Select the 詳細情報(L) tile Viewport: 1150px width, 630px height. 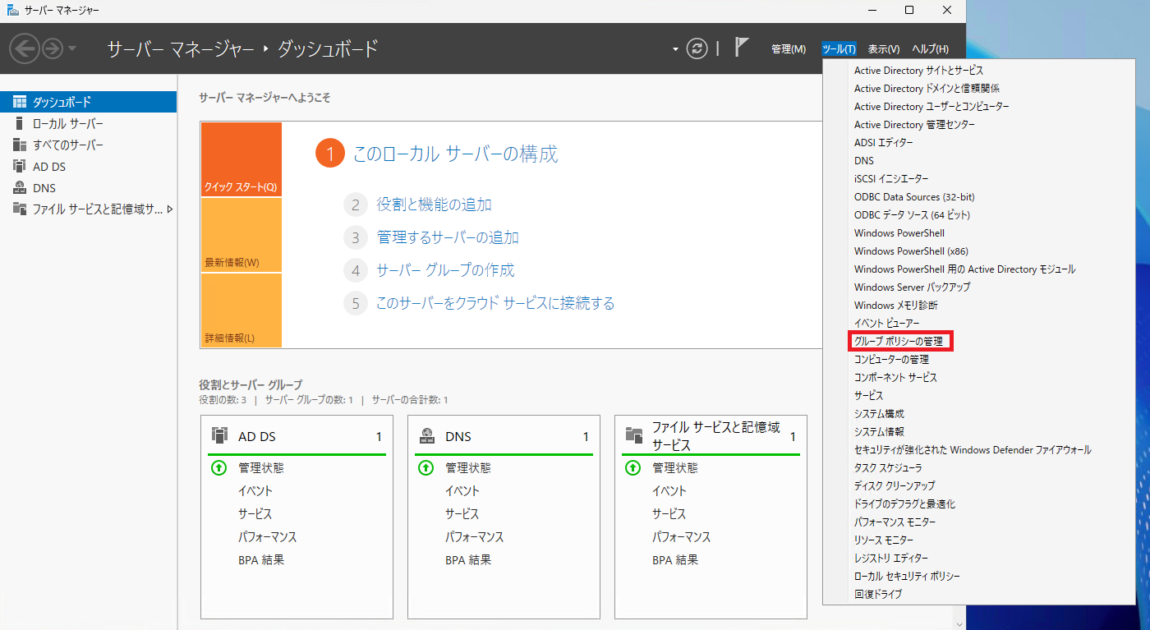(x=241, y=310)
